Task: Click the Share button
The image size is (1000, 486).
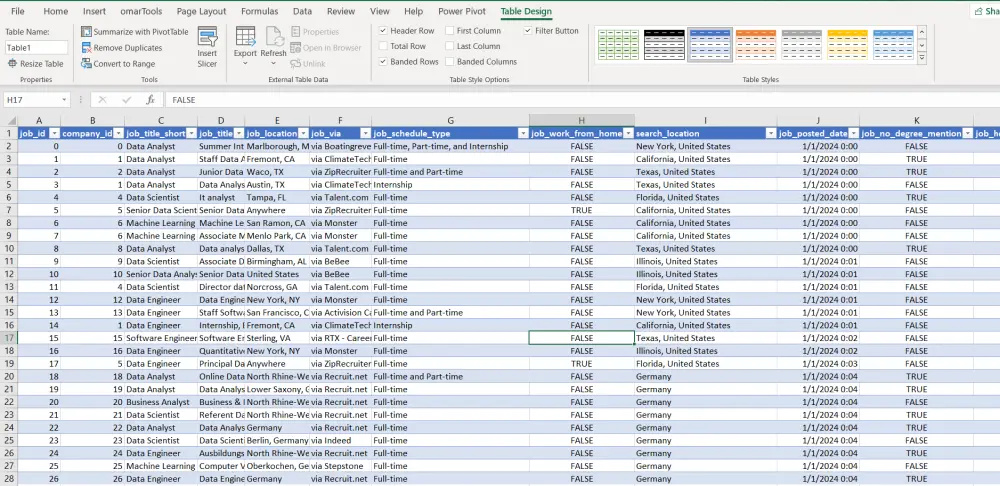Action: tap(985, 11)
